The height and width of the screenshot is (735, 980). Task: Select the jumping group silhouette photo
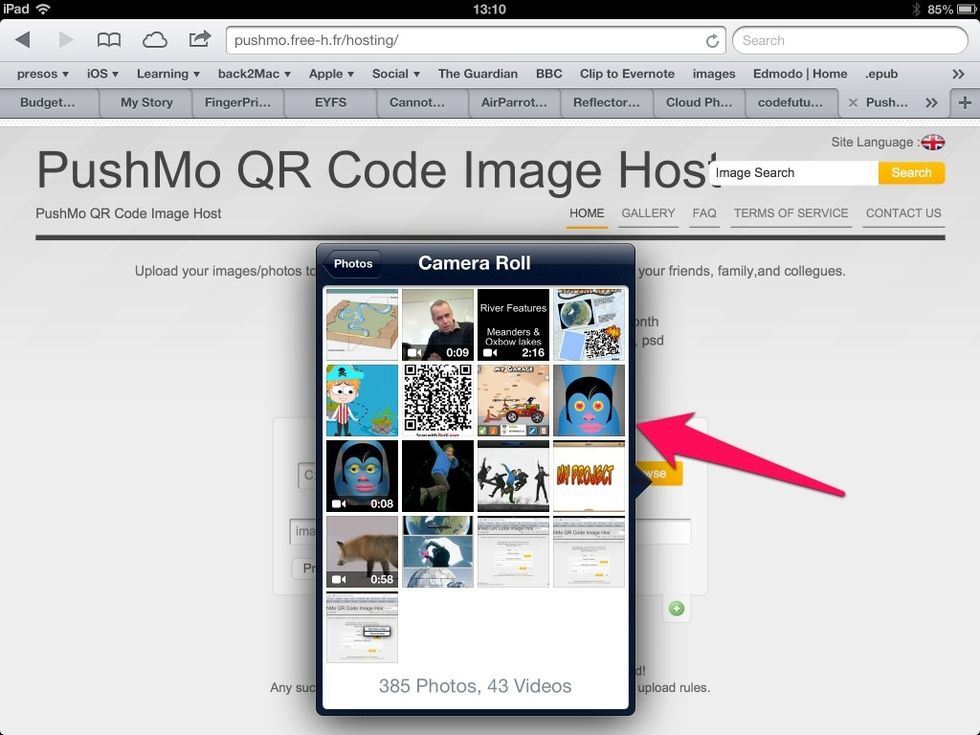point(513,476)
